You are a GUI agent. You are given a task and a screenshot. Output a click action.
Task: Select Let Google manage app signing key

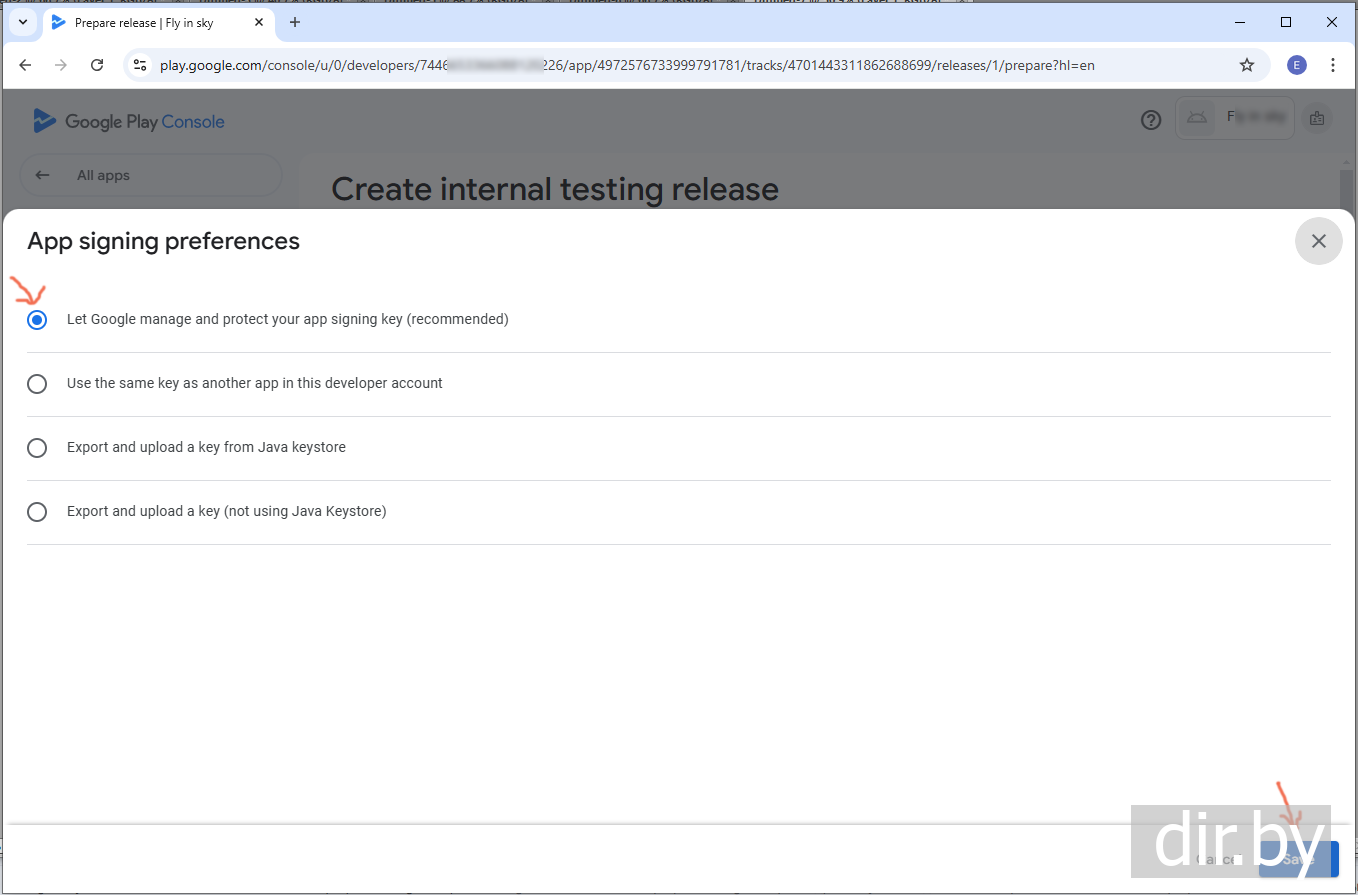[37, 320]
